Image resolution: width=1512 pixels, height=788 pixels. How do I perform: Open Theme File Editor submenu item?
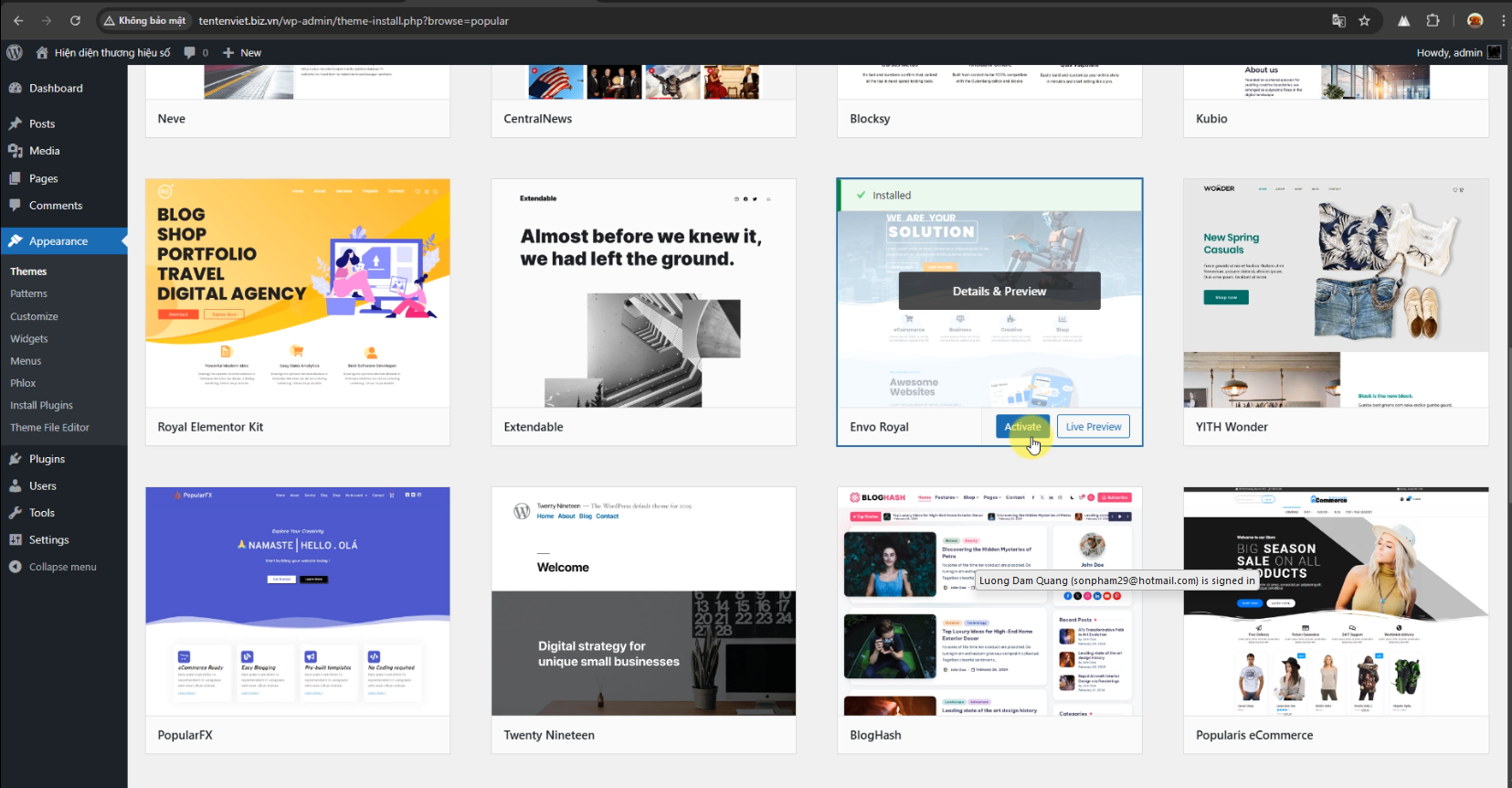coord(49,427)
